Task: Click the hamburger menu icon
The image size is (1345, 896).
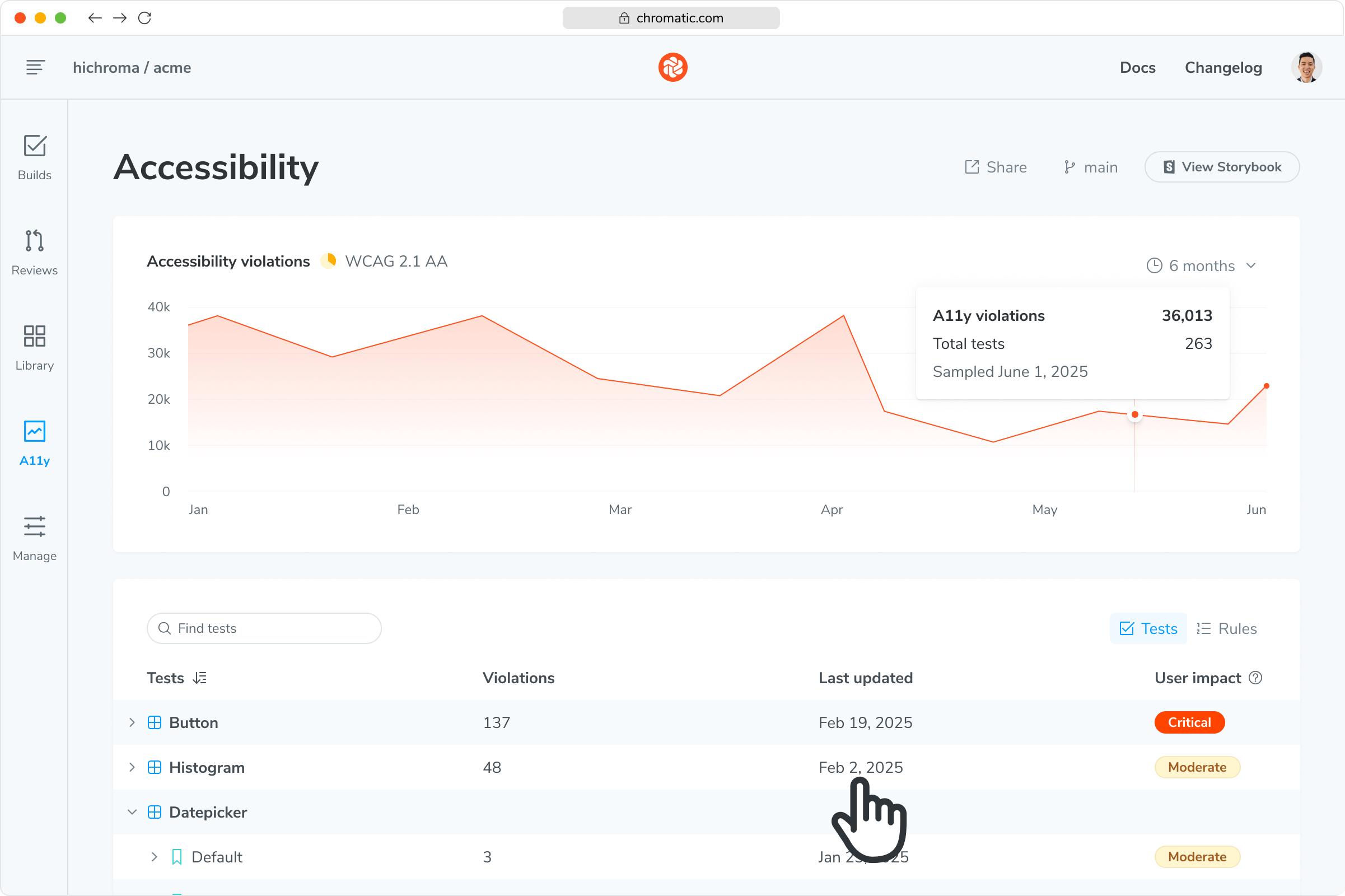Action: pos(35,67)
